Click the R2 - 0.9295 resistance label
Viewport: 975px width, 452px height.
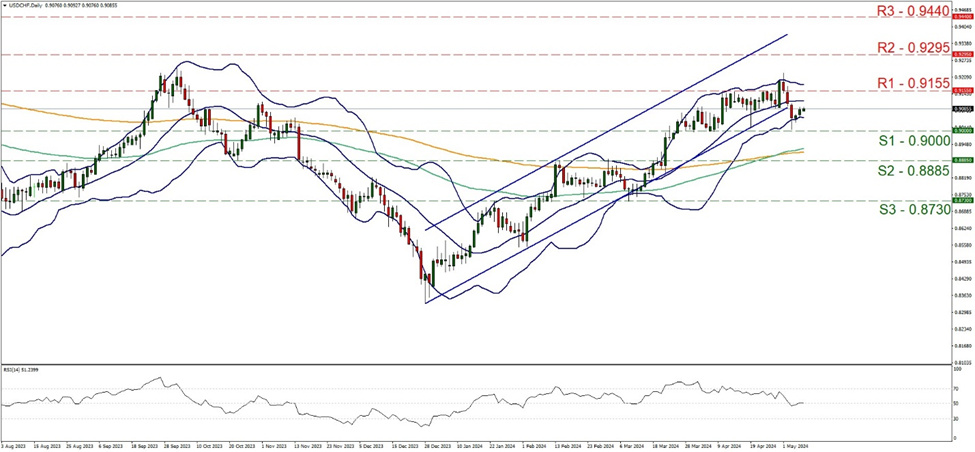915,47
